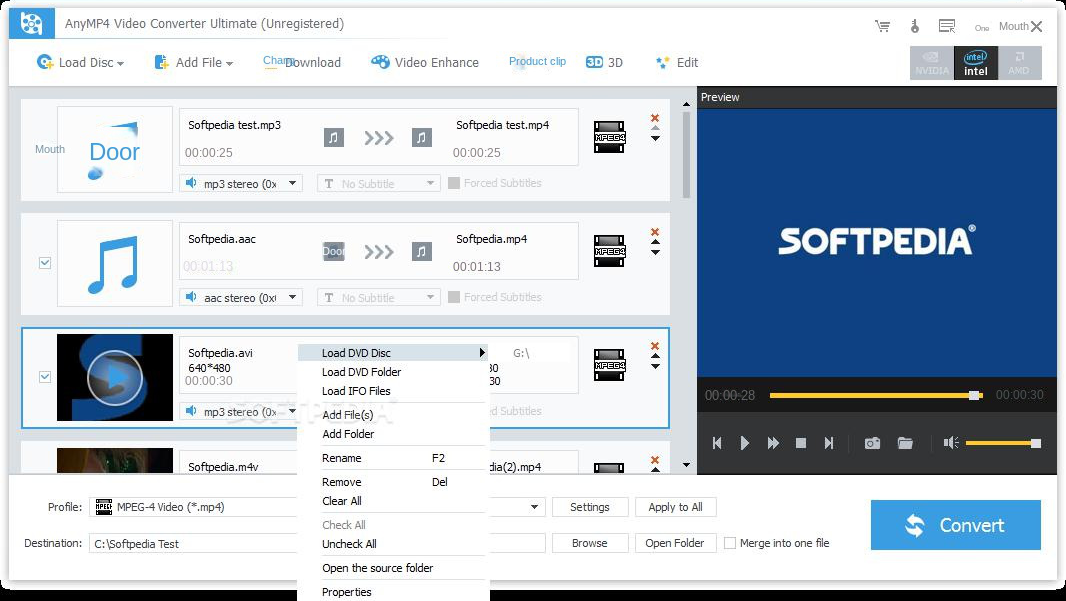Open the snapshot folder icon
This screenshot has height=601, width=1066.
905,443
